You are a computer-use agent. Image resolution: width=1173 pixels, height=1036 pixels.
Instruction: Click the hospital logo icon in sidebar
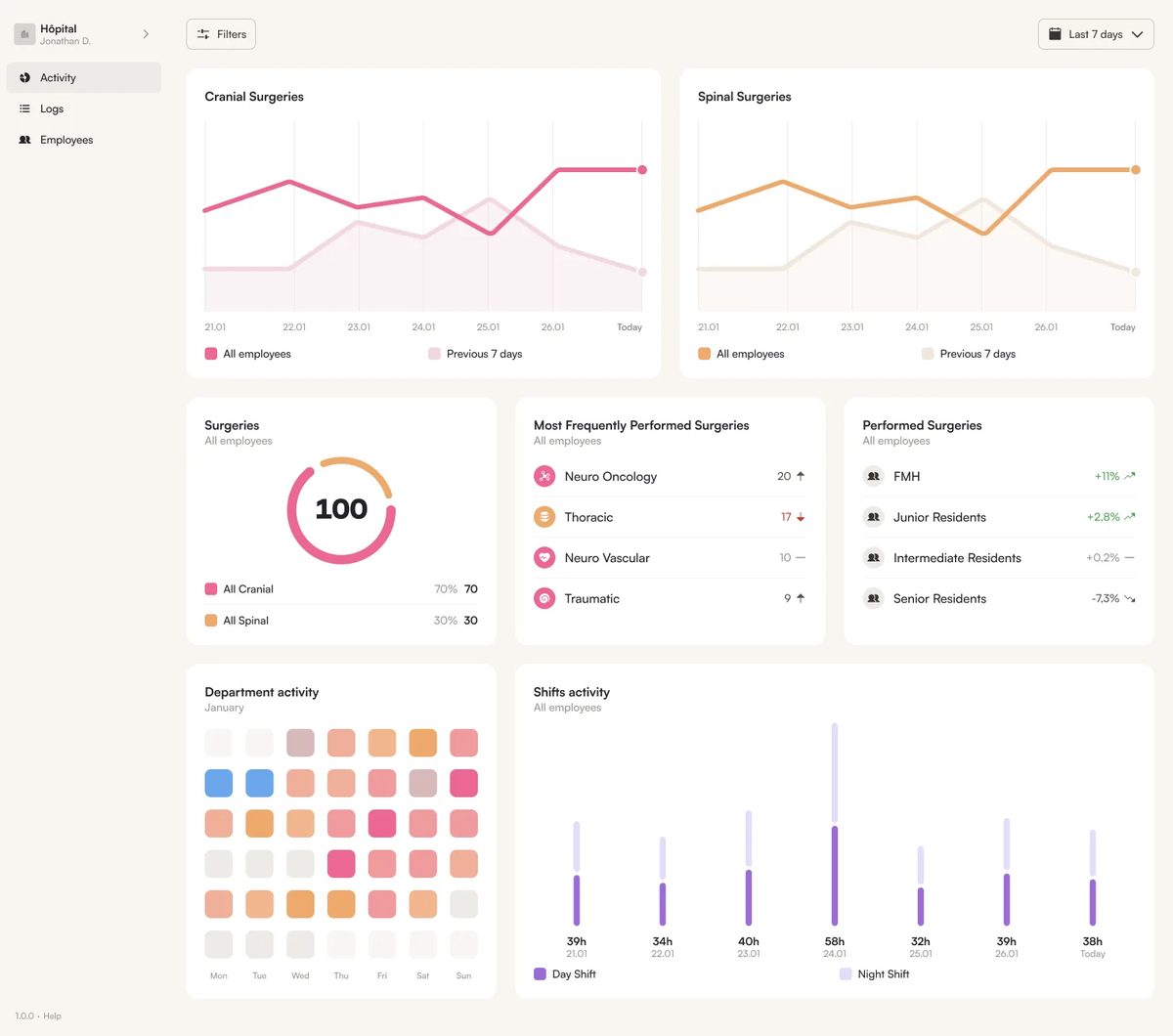(x=24, y=34)
